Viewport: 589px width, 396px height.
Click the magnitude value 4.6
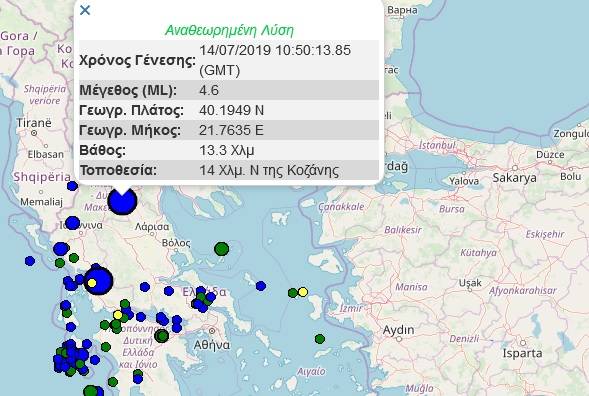coord(209,90)
